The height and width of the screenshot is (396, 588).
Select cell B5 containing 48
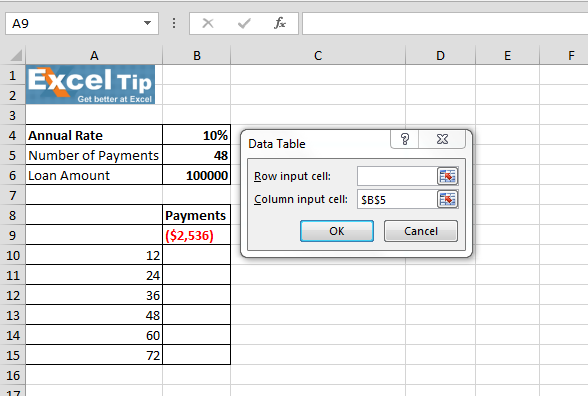pos(196,155)
